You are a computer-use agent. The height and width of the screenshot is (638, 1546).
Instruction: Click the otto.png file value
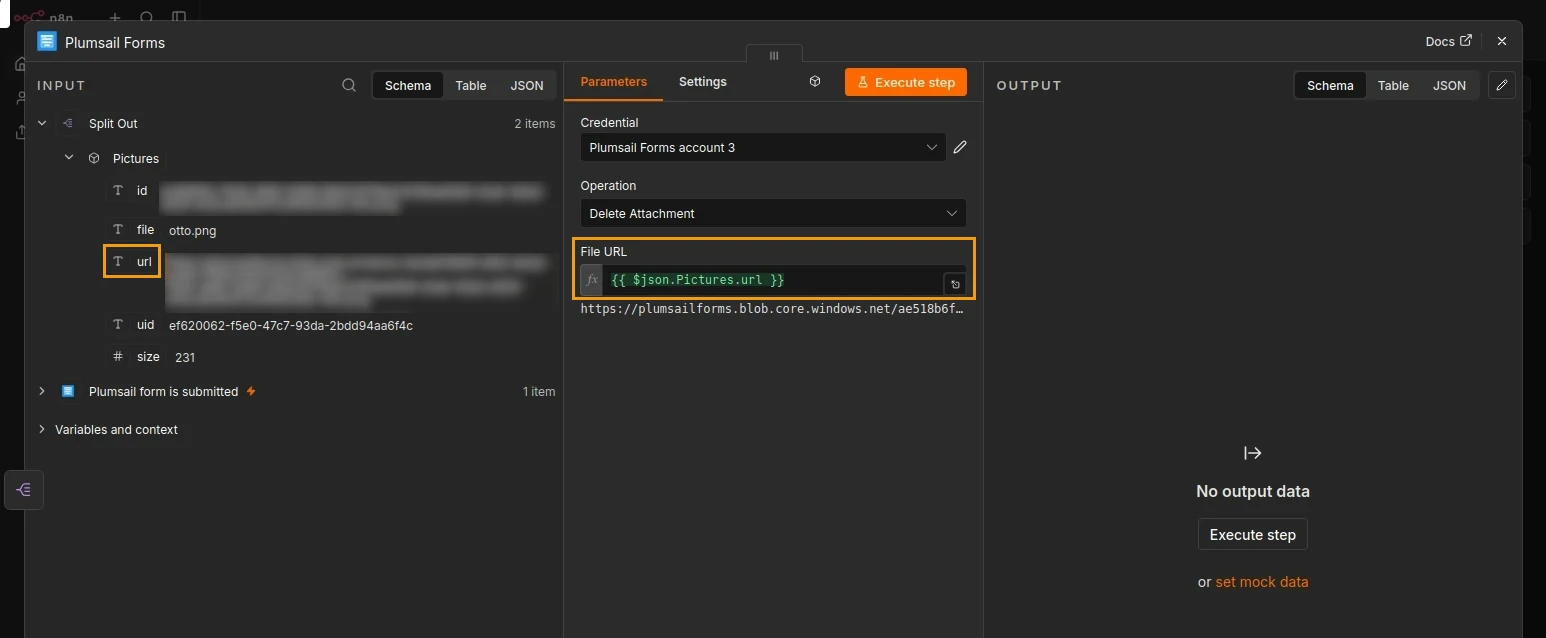(193, 230)
